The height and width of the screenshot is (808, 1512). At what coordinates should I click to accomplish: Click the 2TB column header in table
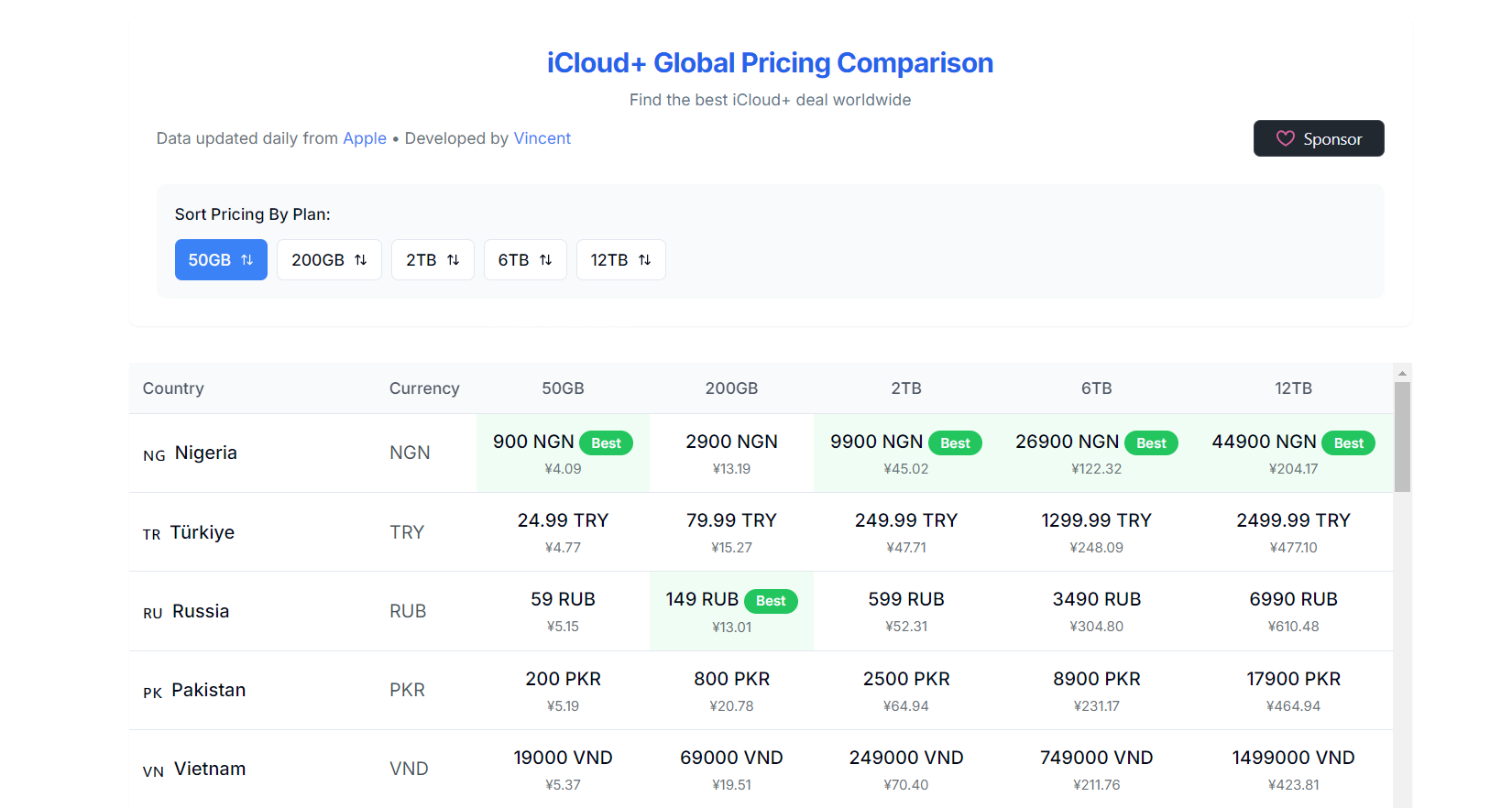[906, 388]
